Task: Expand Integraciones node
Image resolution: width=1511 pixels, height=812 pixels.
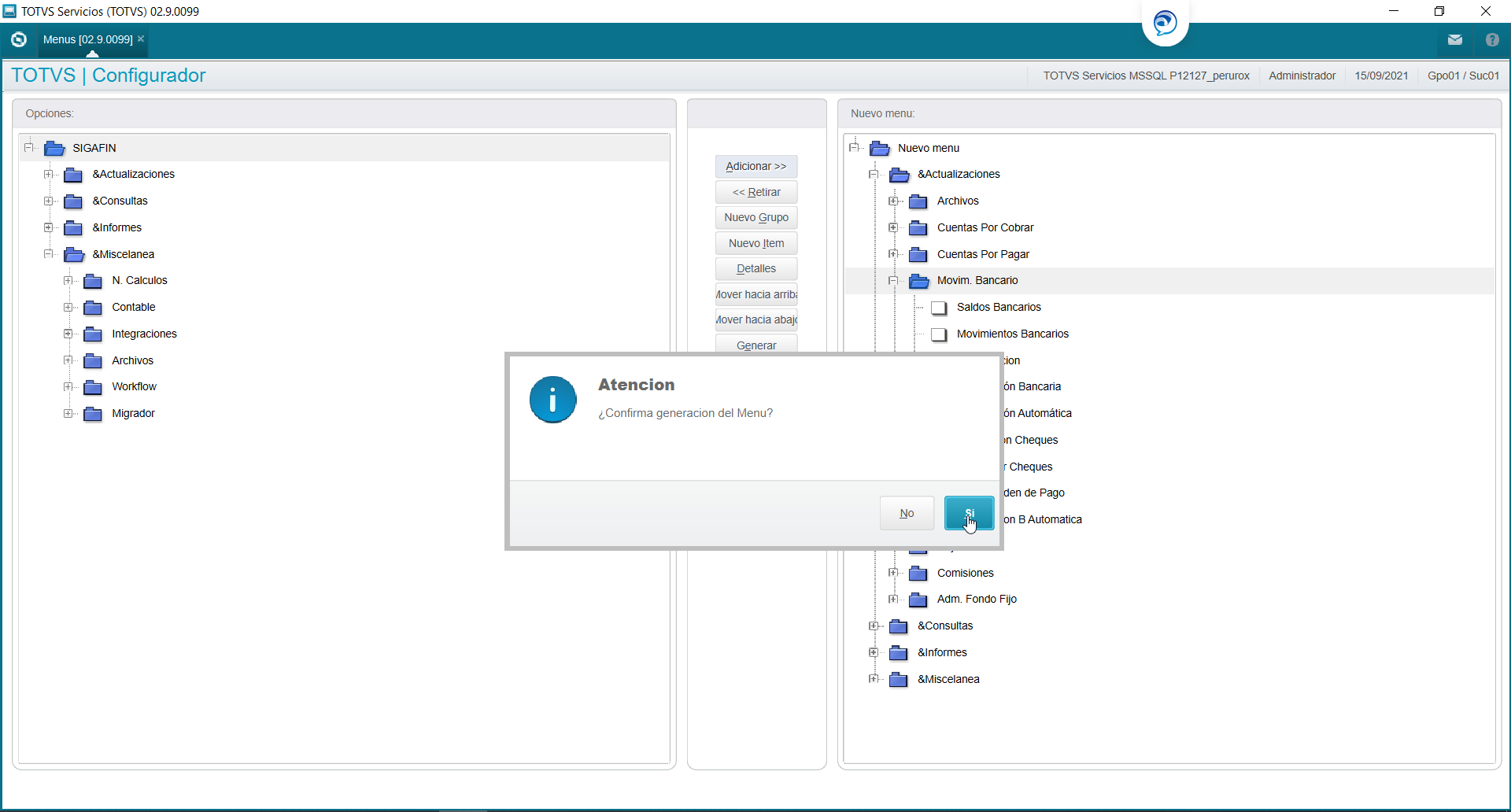Action: (x=68, y=334)
